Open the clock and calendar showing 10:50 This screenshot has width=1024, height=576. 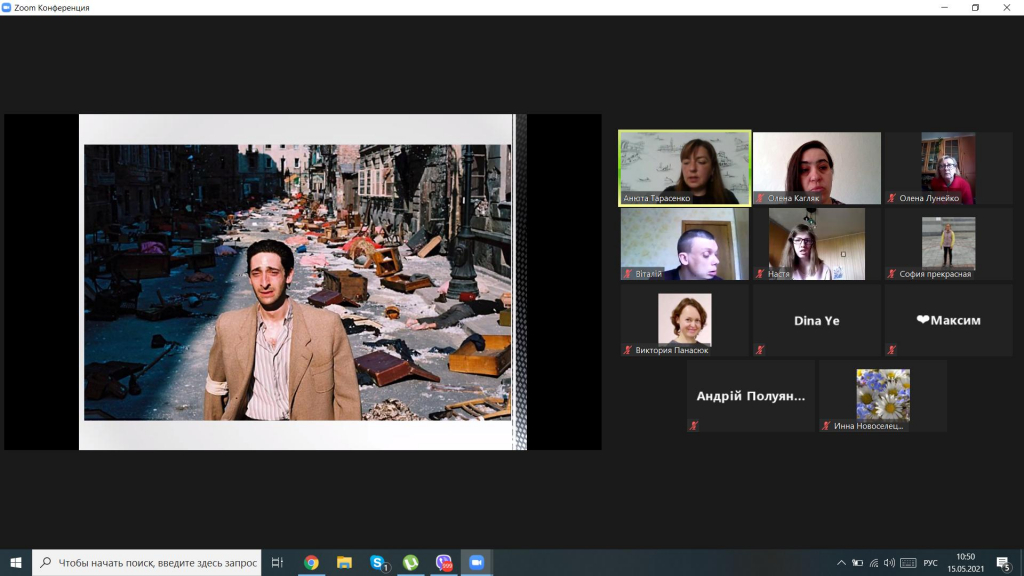pyautogui.click(x=966, y=562)
